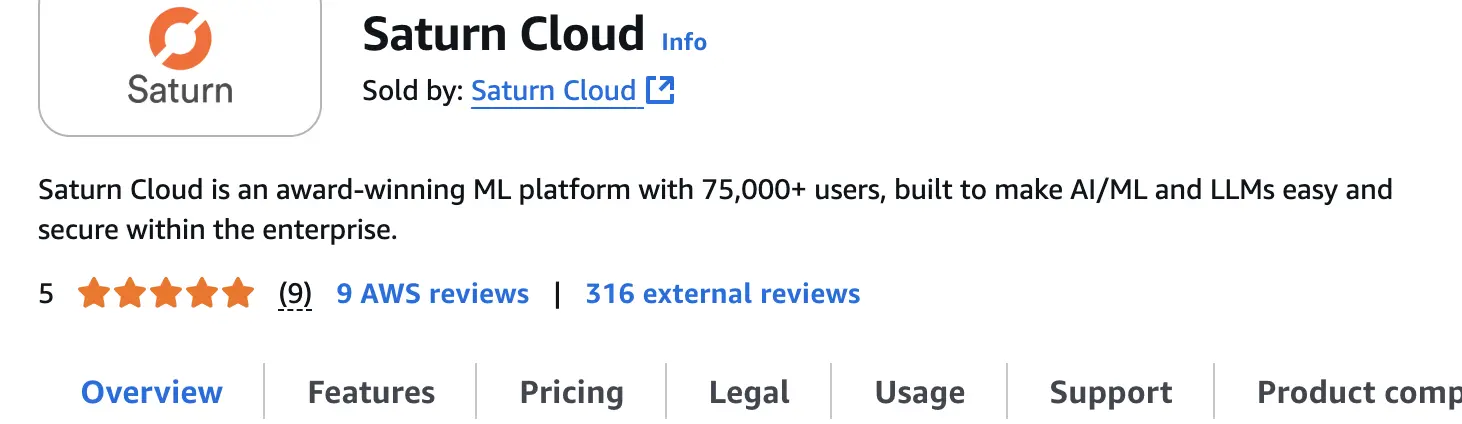Open the 316 external reviews link
The width and height of the screenshot is (1462, 424).
coord(722,294)
